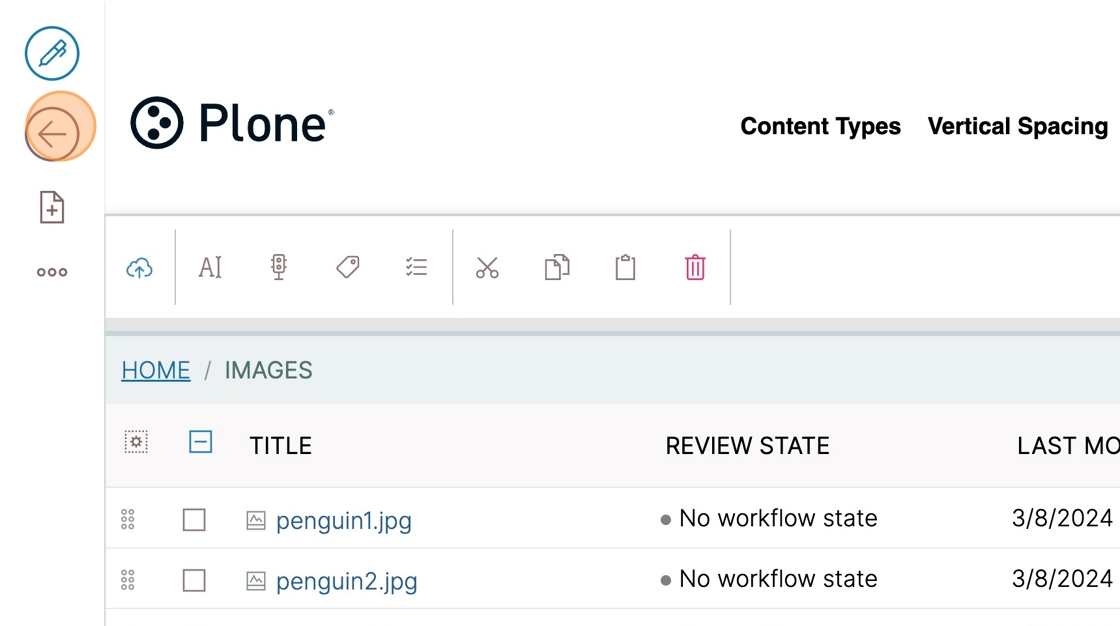Follow the HOME breadcrumb link

tap(156, 370)
